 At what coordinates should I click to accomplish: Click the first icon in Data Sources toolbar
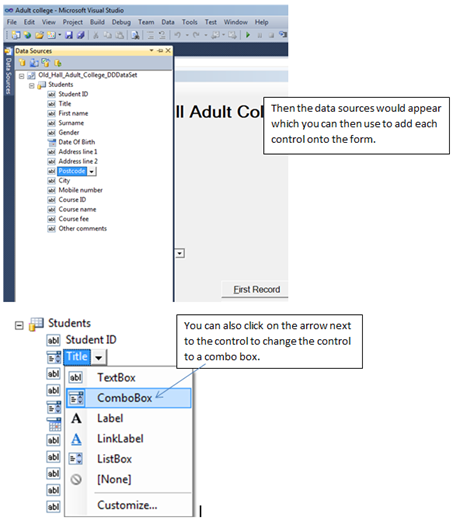pyautogui.click(x=22, y=63)
